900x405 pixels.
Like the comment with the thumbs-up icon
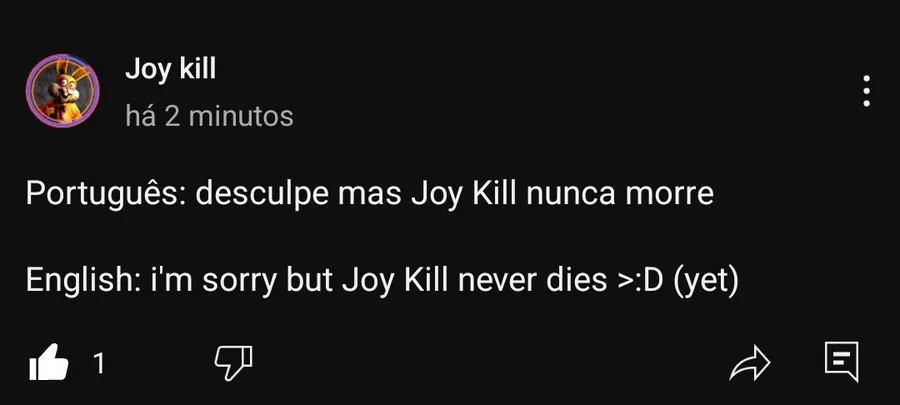pos(49,362)
